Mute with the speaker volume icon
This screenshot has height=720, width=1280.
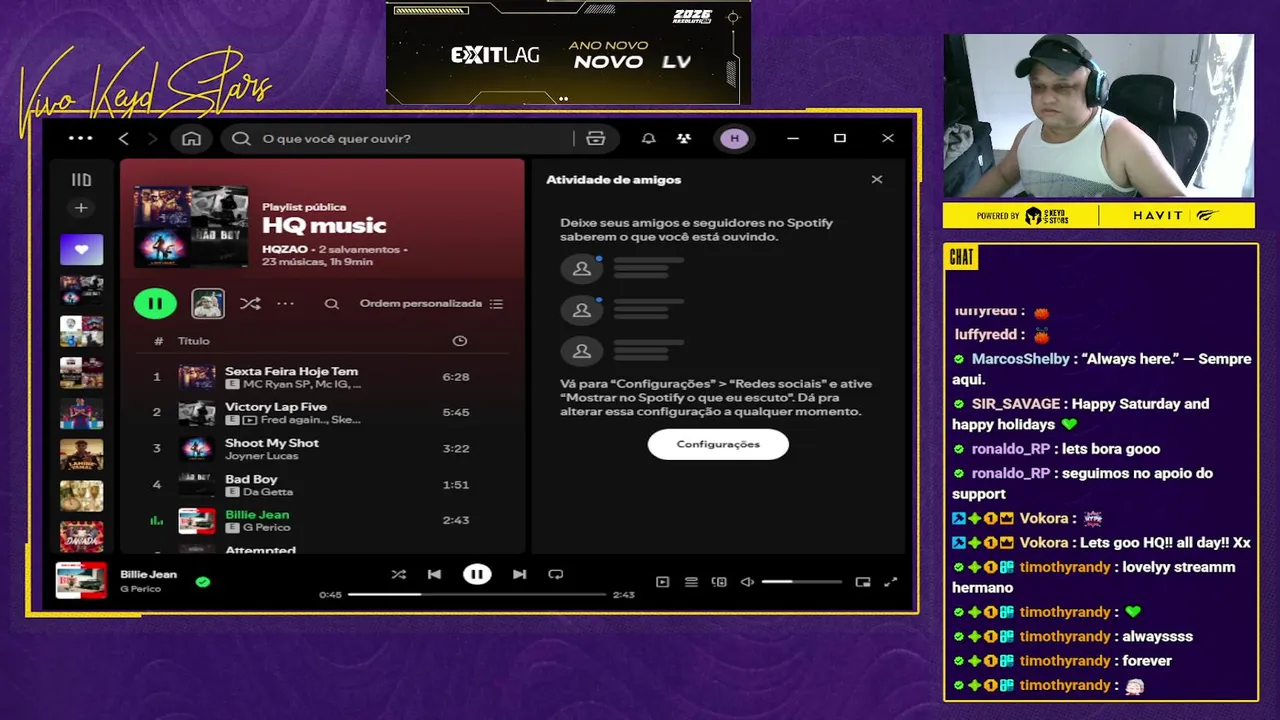tap(747, 582)
